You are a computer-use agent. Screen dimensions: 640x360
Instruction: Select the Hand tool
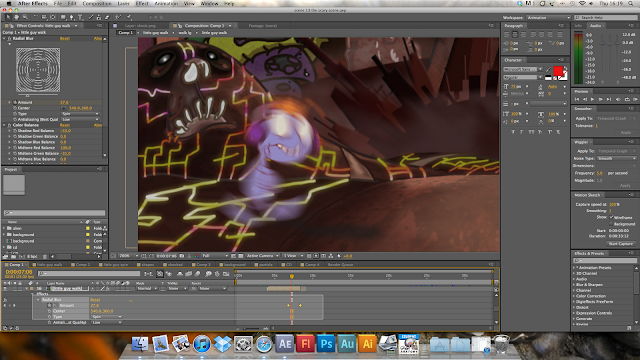16,17
